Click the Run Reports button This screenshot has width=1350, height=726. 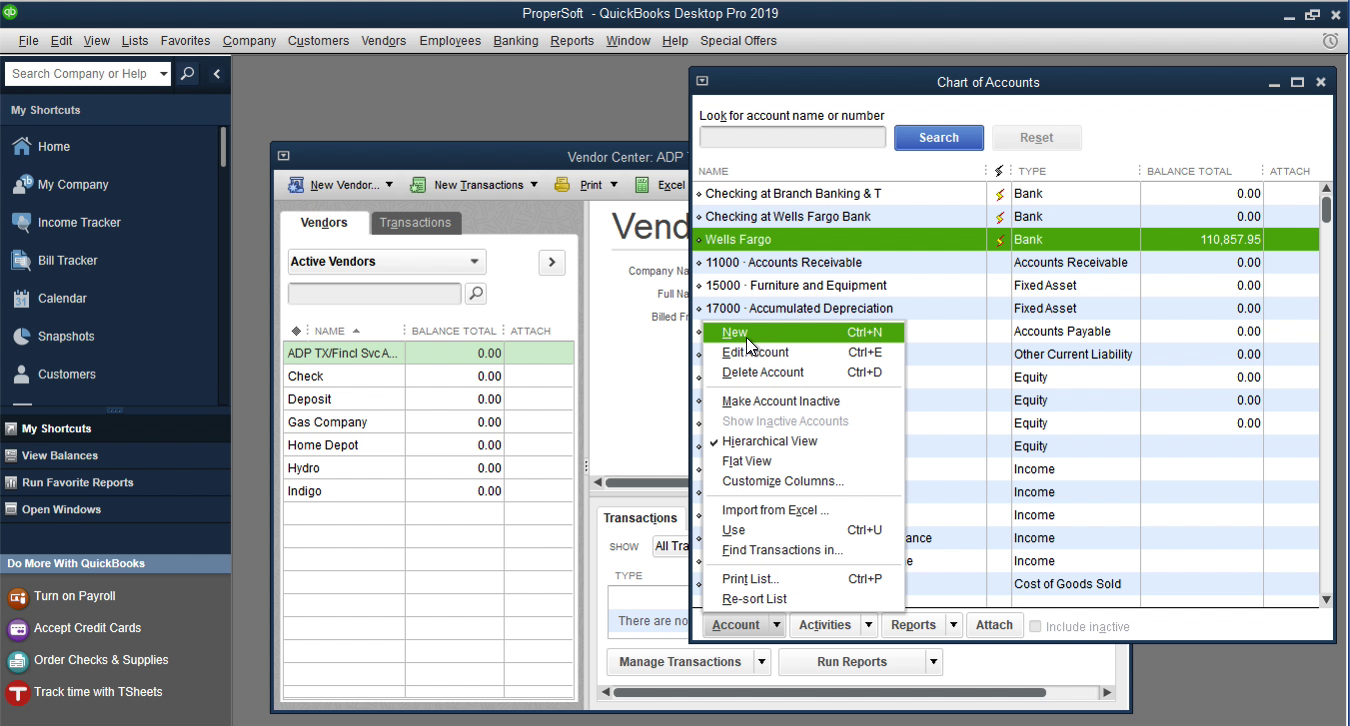point(852,662)
